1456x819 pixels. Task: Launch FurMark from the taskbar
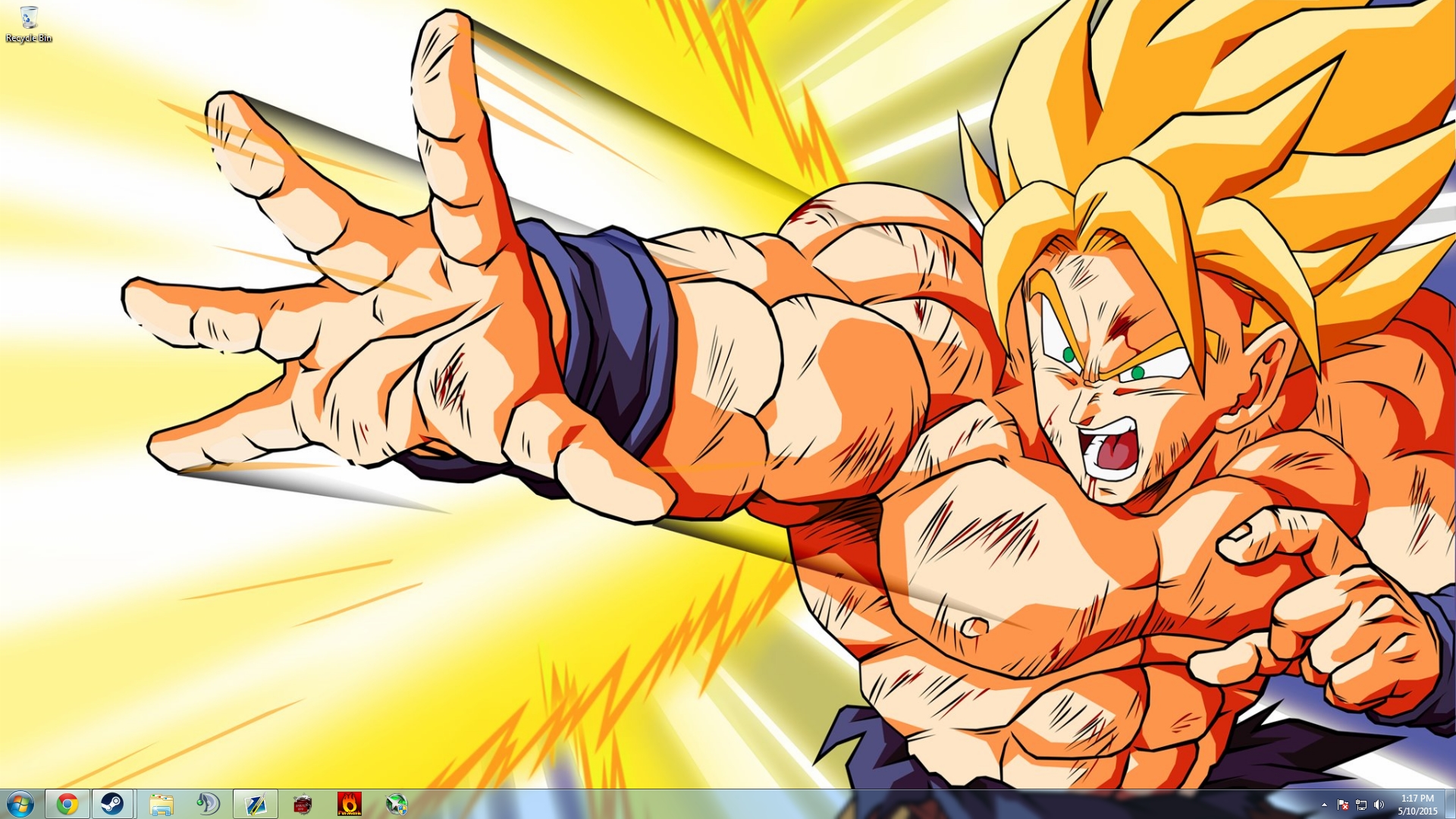click(350, 804)
